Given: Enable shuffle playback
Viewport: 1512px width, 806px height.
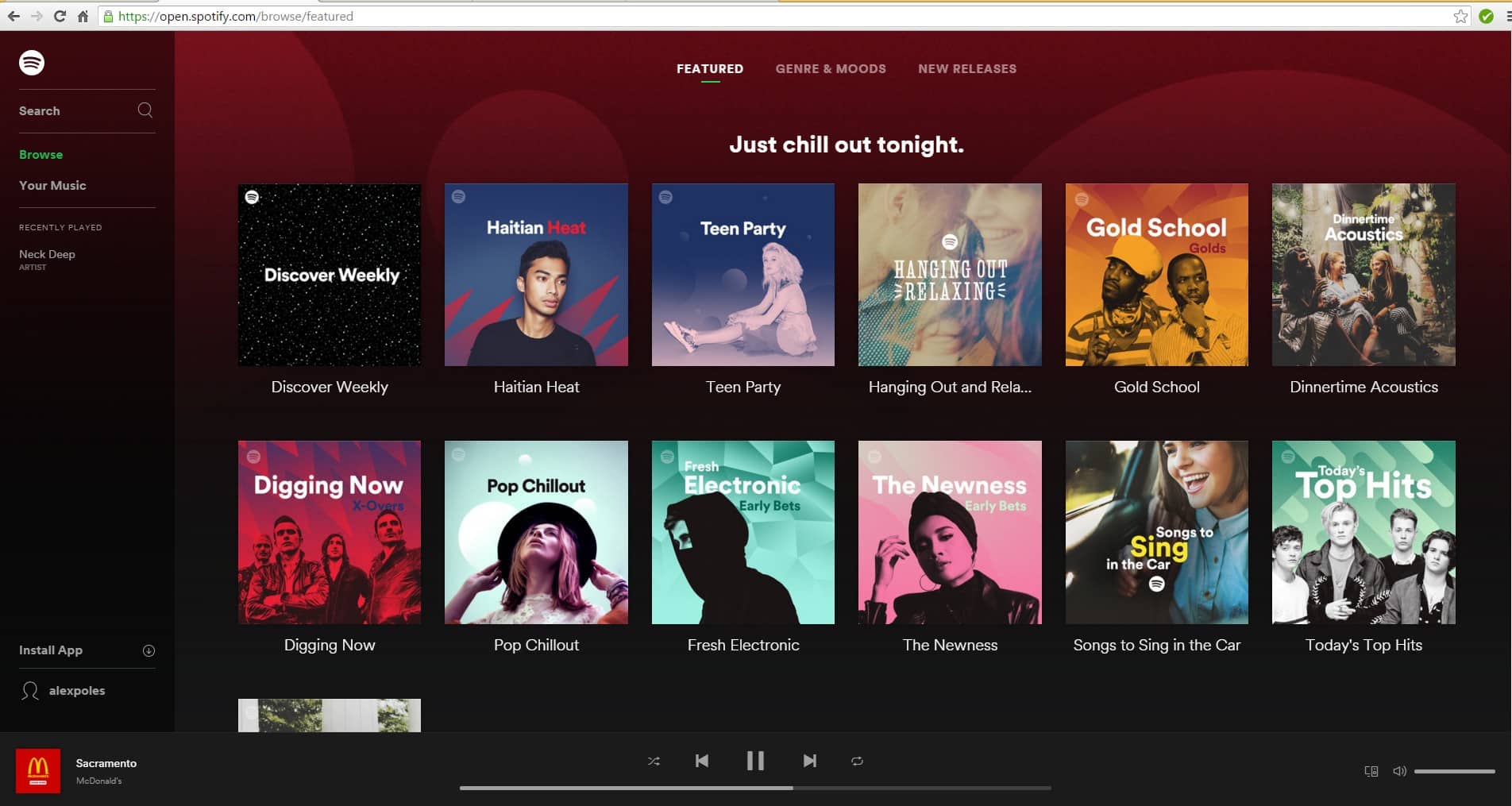Looking at the screenshot, I should 654,760.
